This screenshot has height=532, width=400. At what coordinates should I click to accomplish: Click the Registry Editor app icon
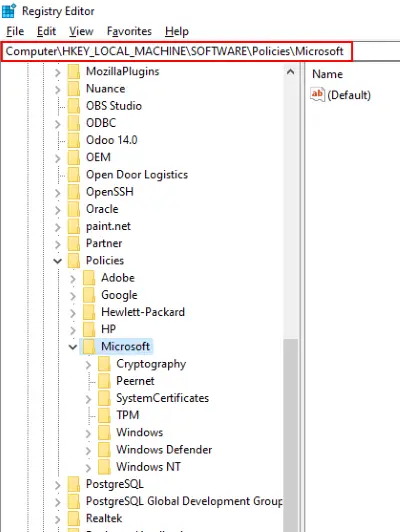[x=9, y=11]
